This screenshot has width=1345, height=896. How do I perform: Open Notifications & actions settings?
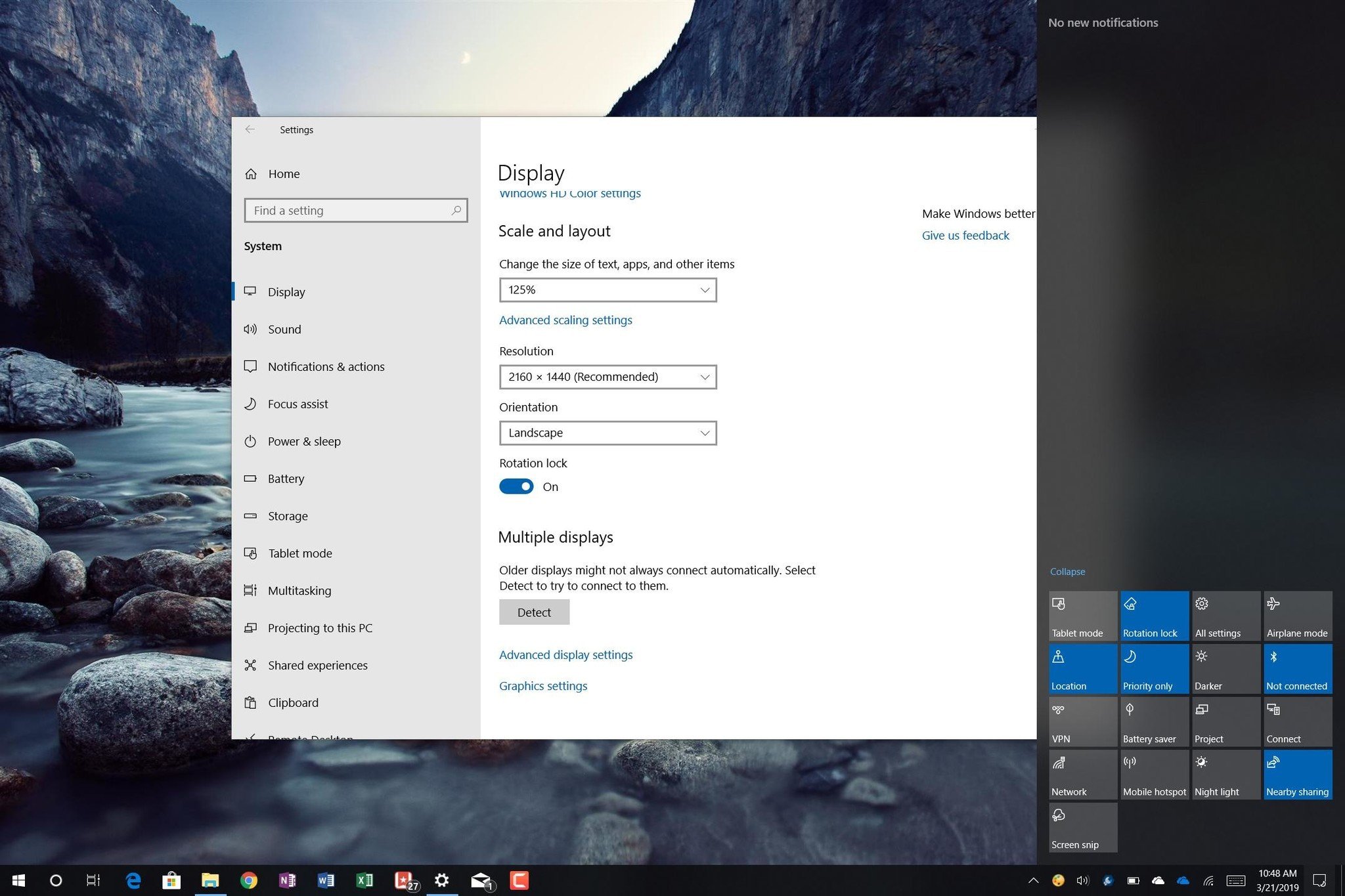coord(326,366)
